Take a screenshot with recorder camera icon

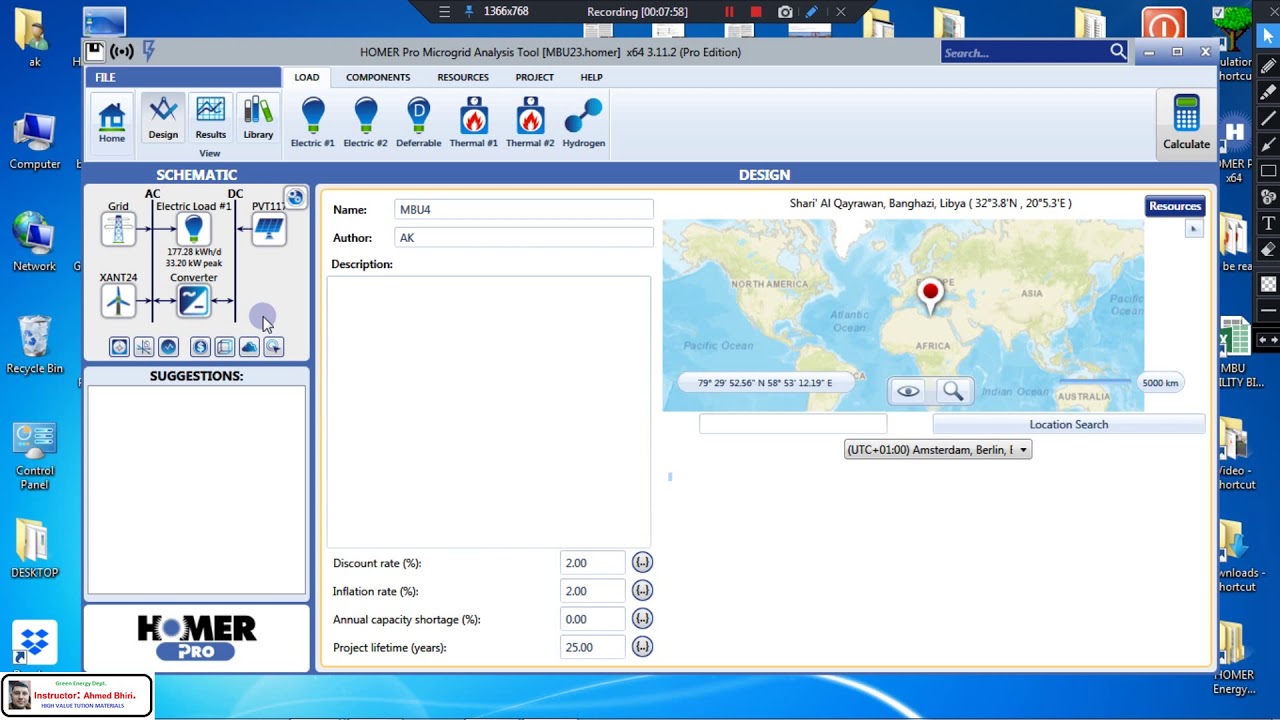785,12
